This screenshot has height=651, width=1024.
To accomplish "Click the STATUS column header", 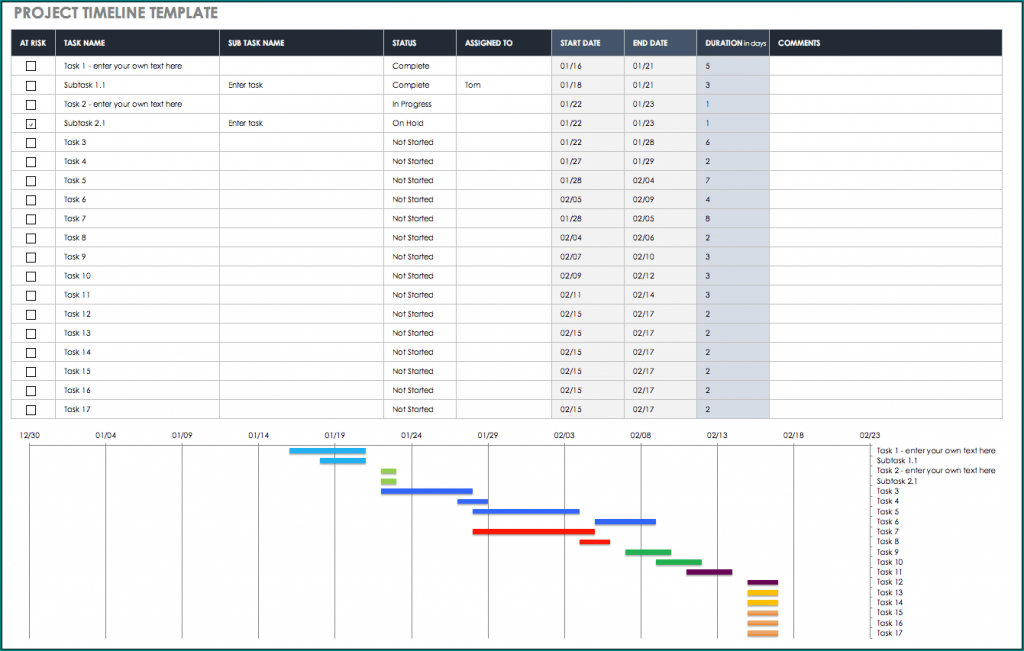I will pos(406,42).
